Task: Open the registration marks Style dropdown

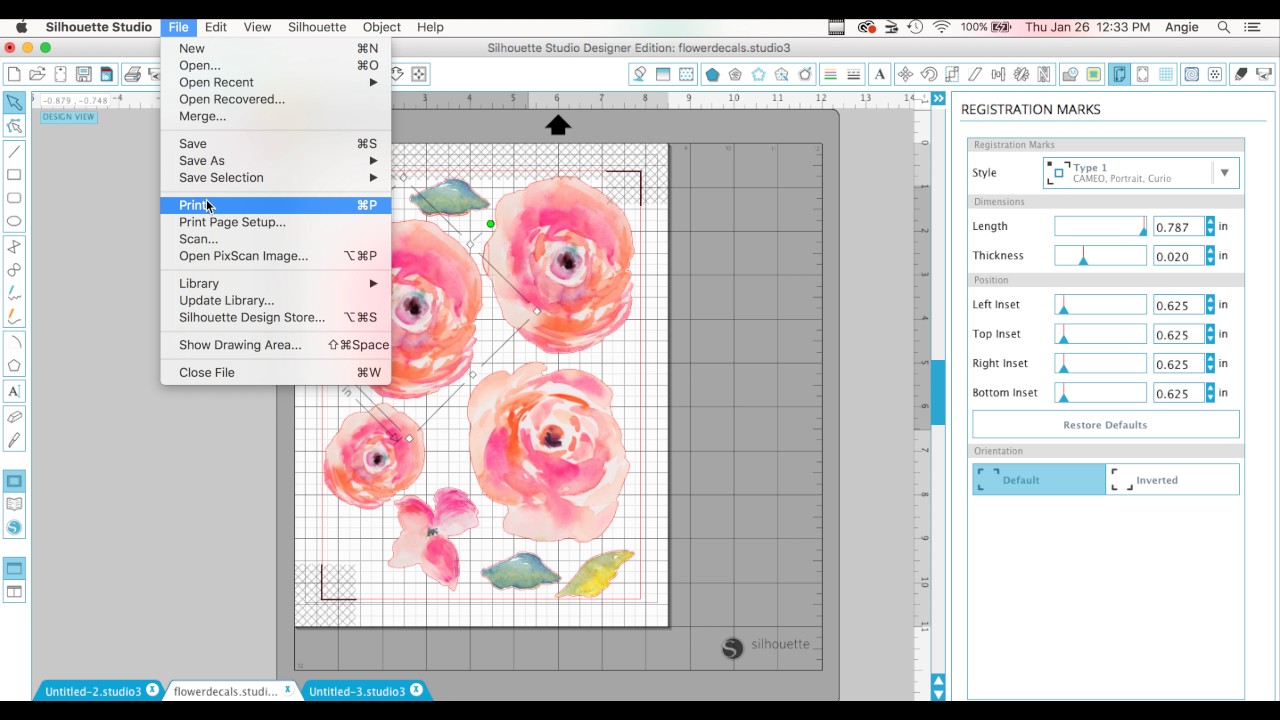Action: [1224, 172]
